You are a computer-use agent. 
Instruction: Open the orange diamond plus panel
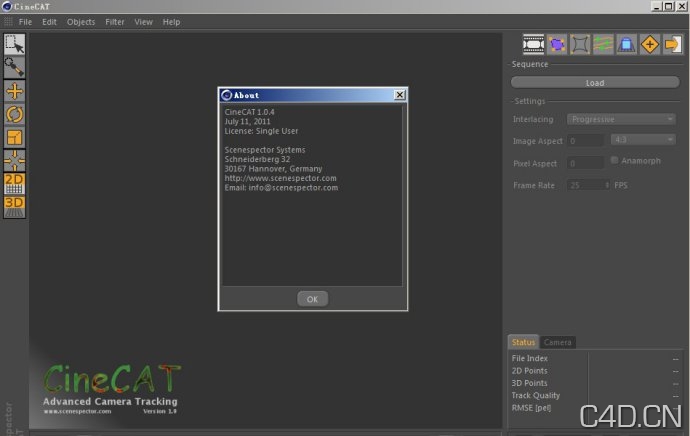tap(650, 44)
